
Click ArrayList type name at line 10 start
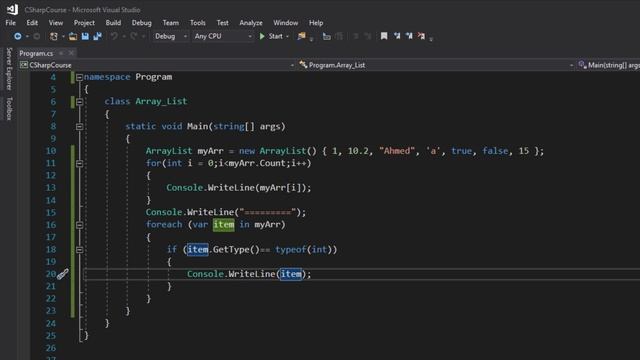pos(169,151)
